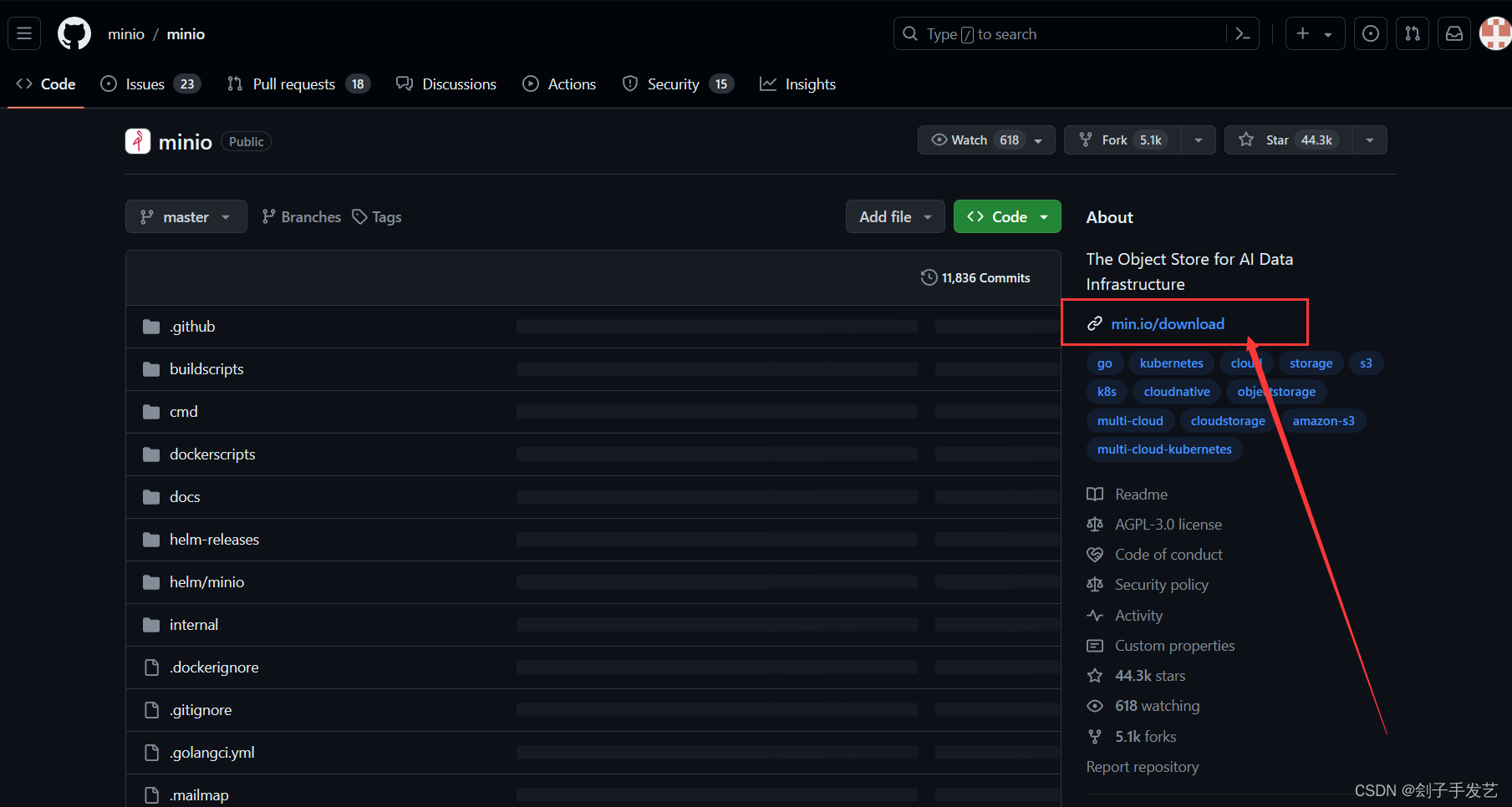
Task: Open the dockerscripts folder
Action: (212, 454)
